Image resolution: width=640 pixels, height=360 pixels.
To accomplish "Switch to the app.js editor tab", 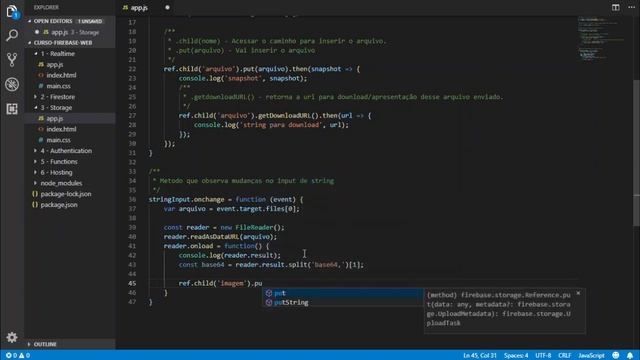I will 139,7.
